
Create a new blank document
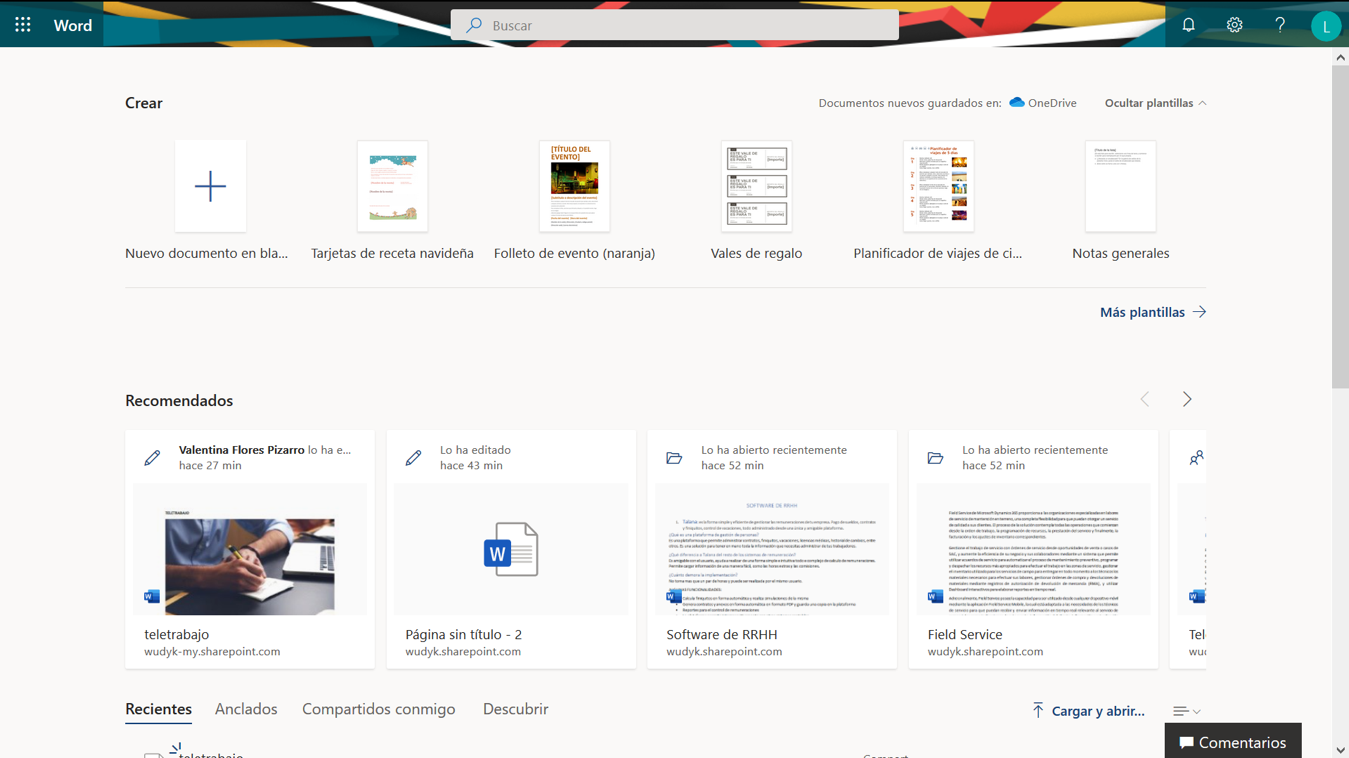click(210, 186)
